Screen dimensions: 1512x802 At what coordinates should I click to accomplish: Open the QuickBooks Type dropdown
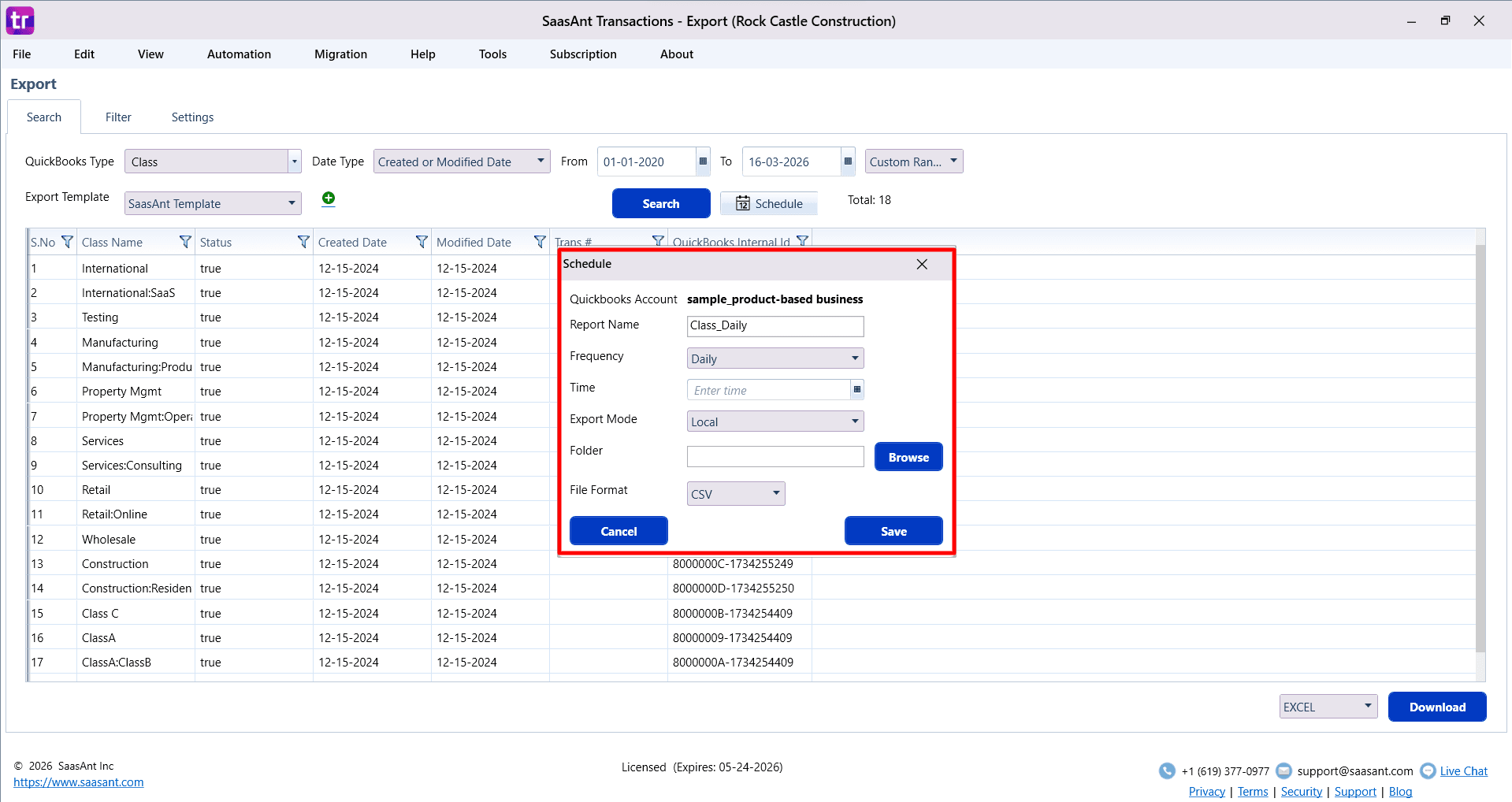click(x=295, y=162)
